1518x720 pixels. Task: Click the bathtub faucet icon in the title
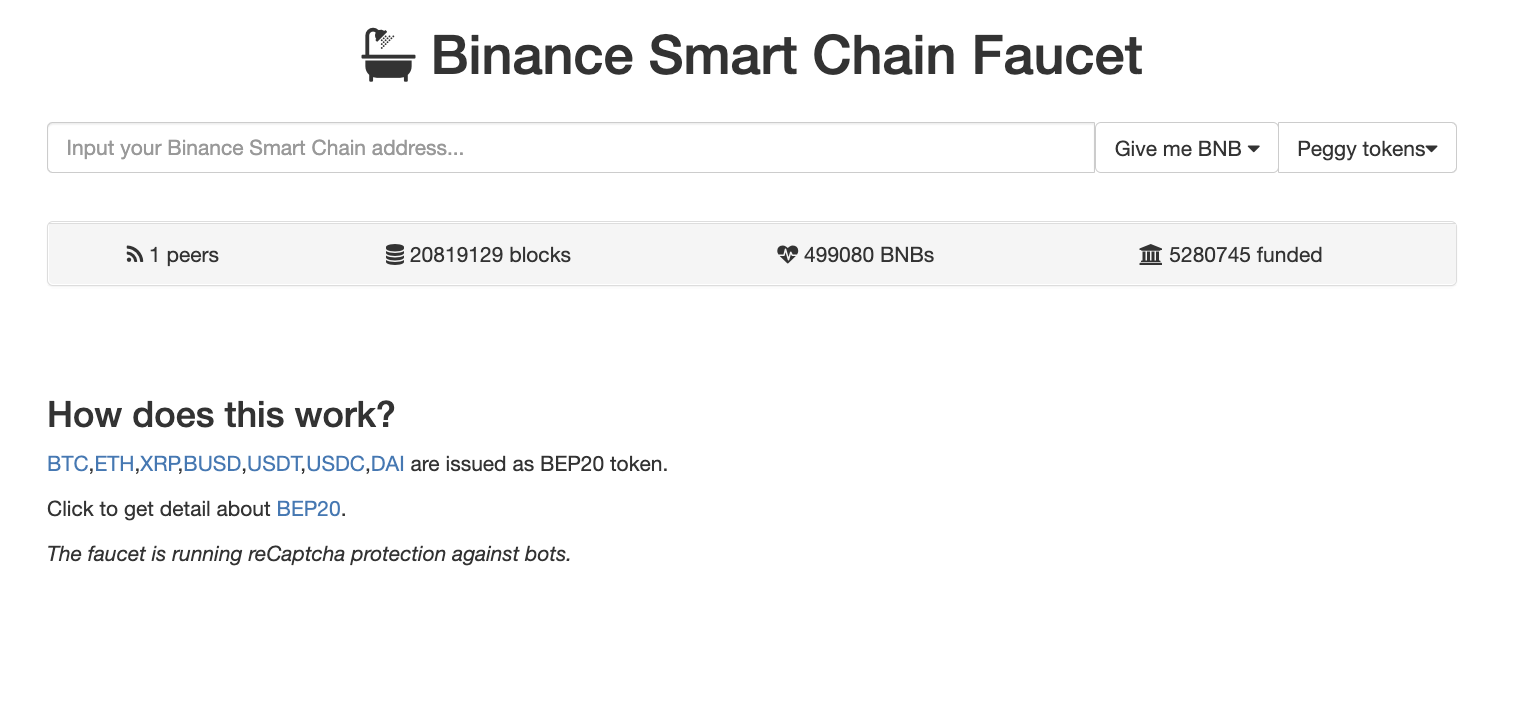pos(388,55)
